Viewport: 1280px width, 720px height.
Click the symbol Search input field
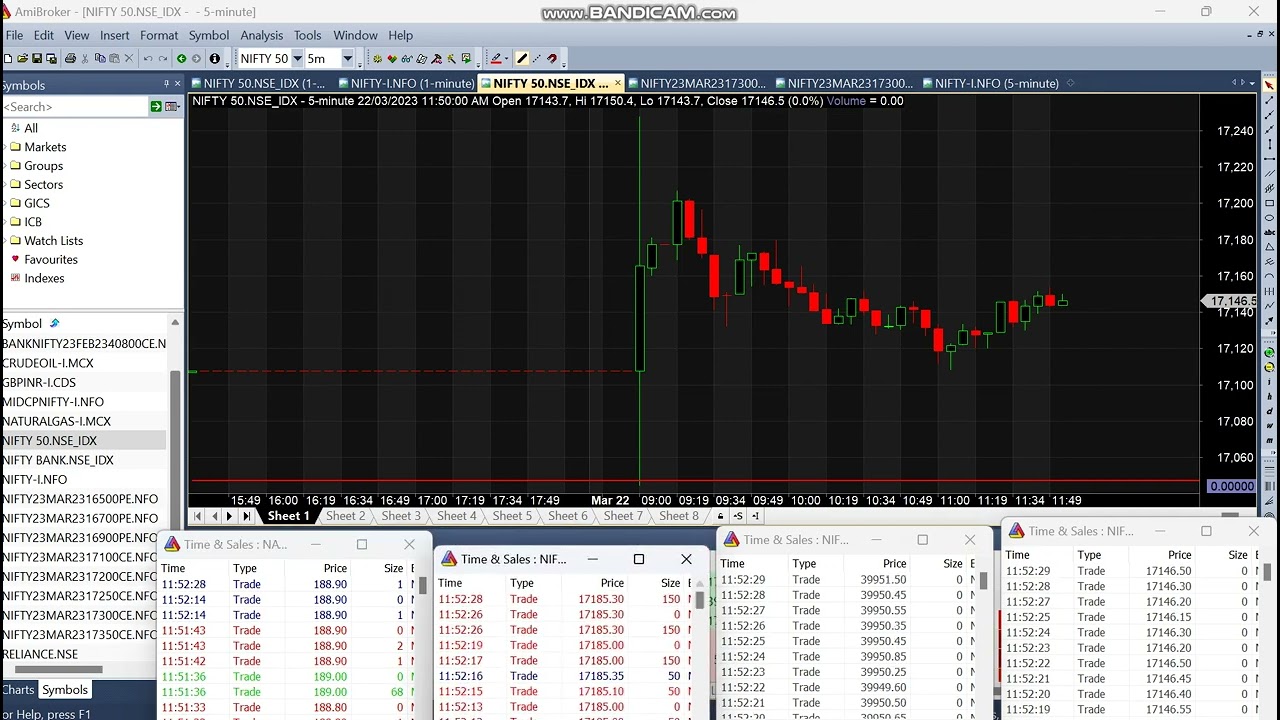pos(75,106)
